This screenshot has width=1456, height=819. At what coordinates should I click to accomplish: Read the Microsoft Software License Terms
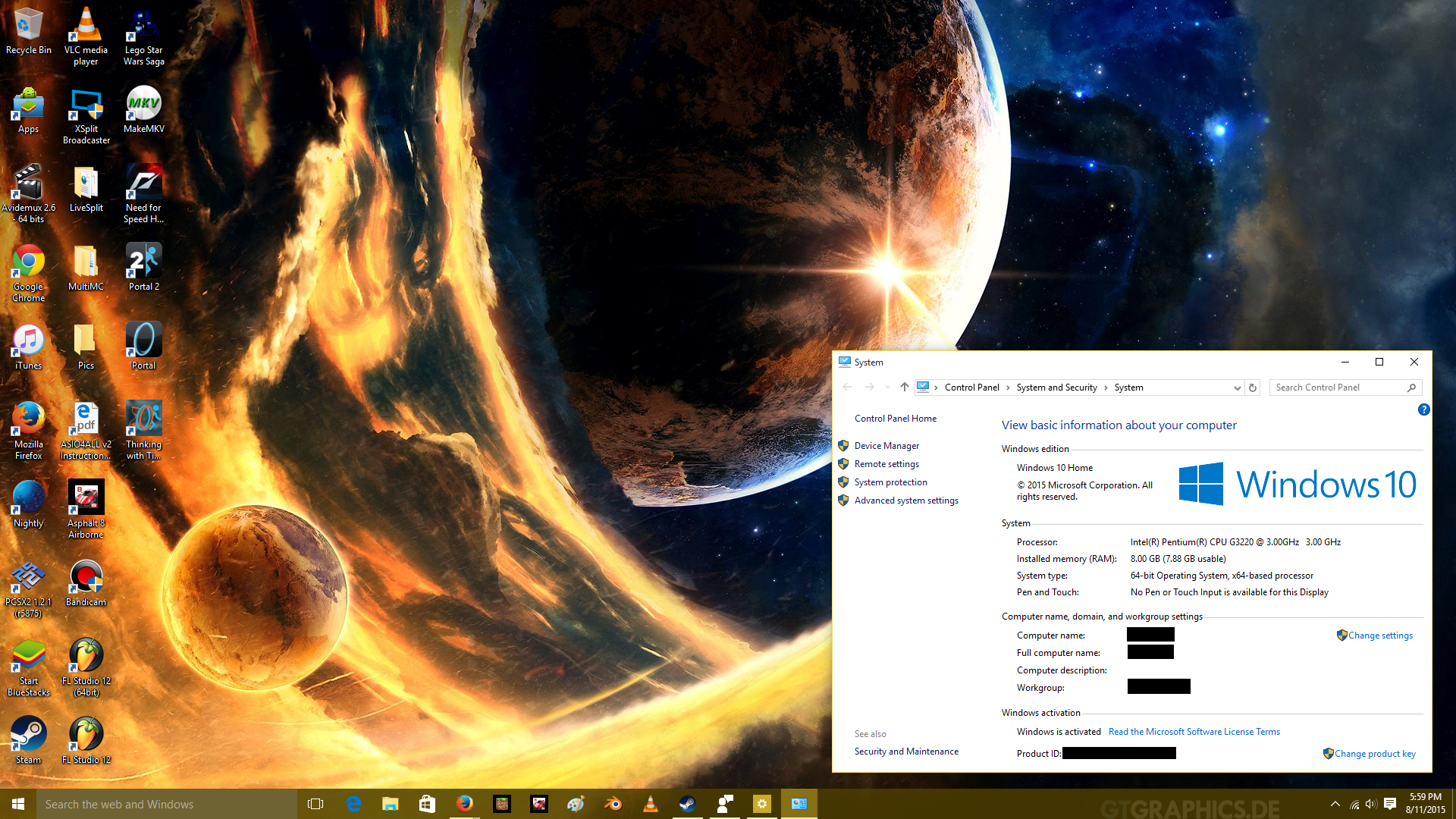click(1194, 732)
